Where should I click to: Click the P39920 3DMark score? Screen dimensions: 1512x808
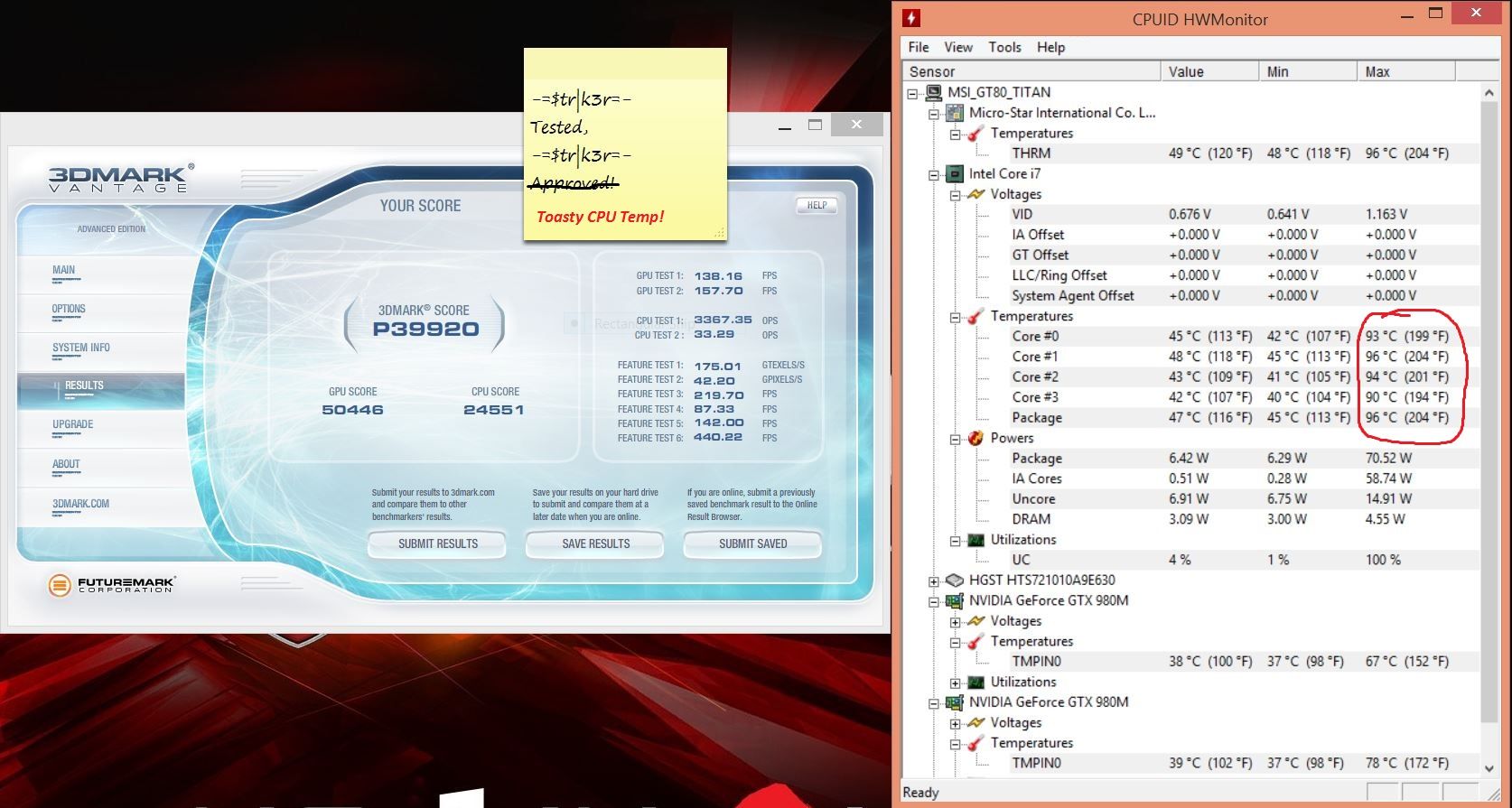tap(425, 329)
